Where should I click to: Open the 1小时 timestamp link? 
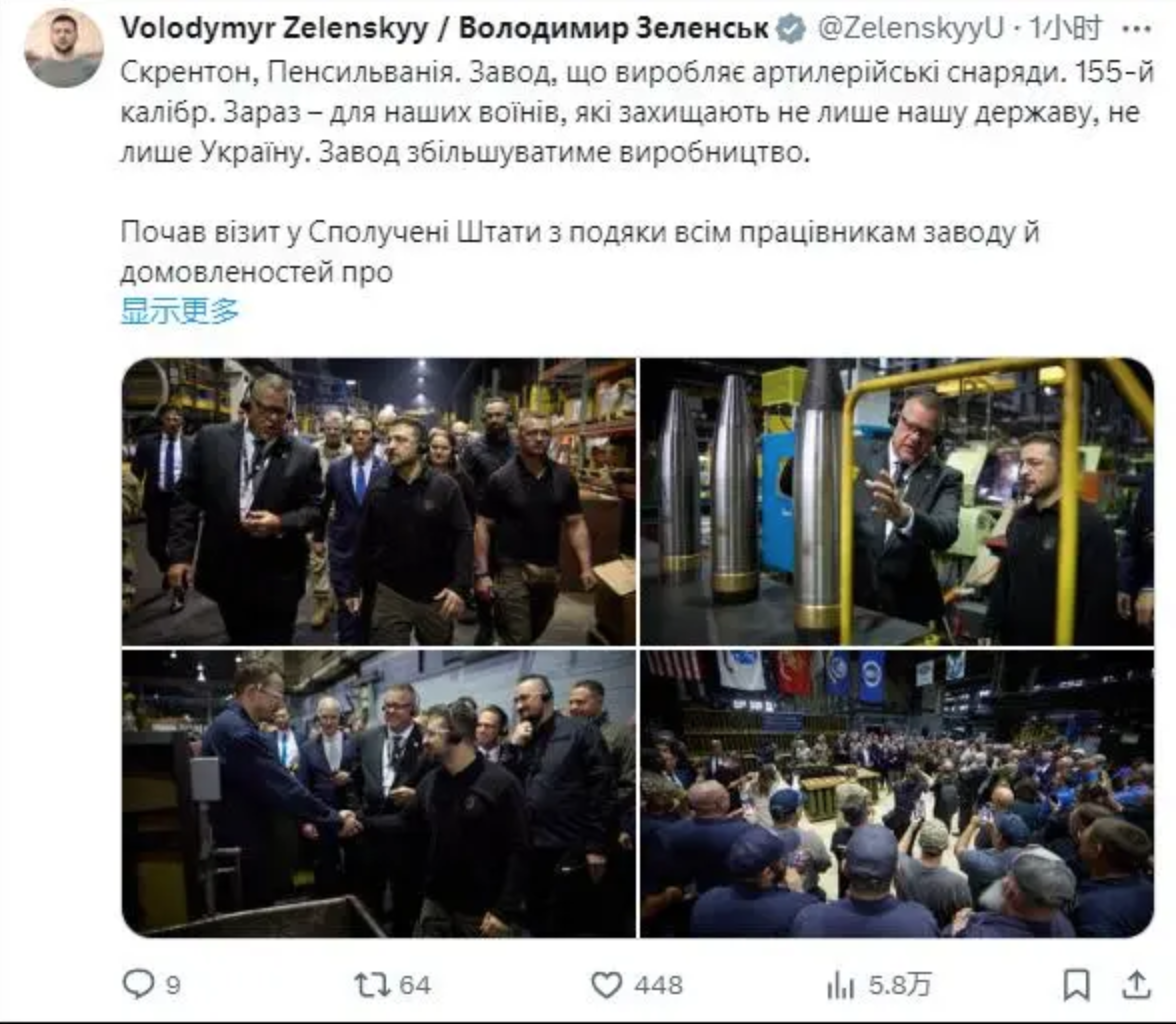pyautogui.click(x=1066, y=29)
